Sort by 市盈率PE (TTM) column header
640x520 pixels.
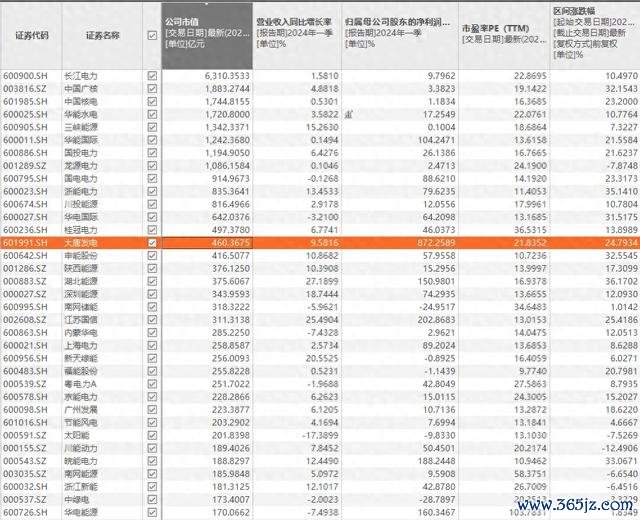click(504, 36)
